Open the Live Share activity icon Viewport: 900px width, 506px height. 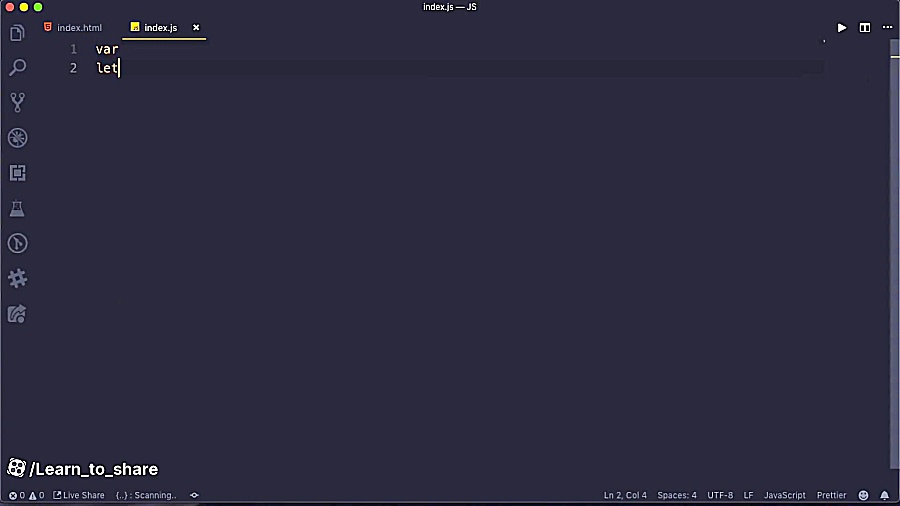tap(17, 314)
